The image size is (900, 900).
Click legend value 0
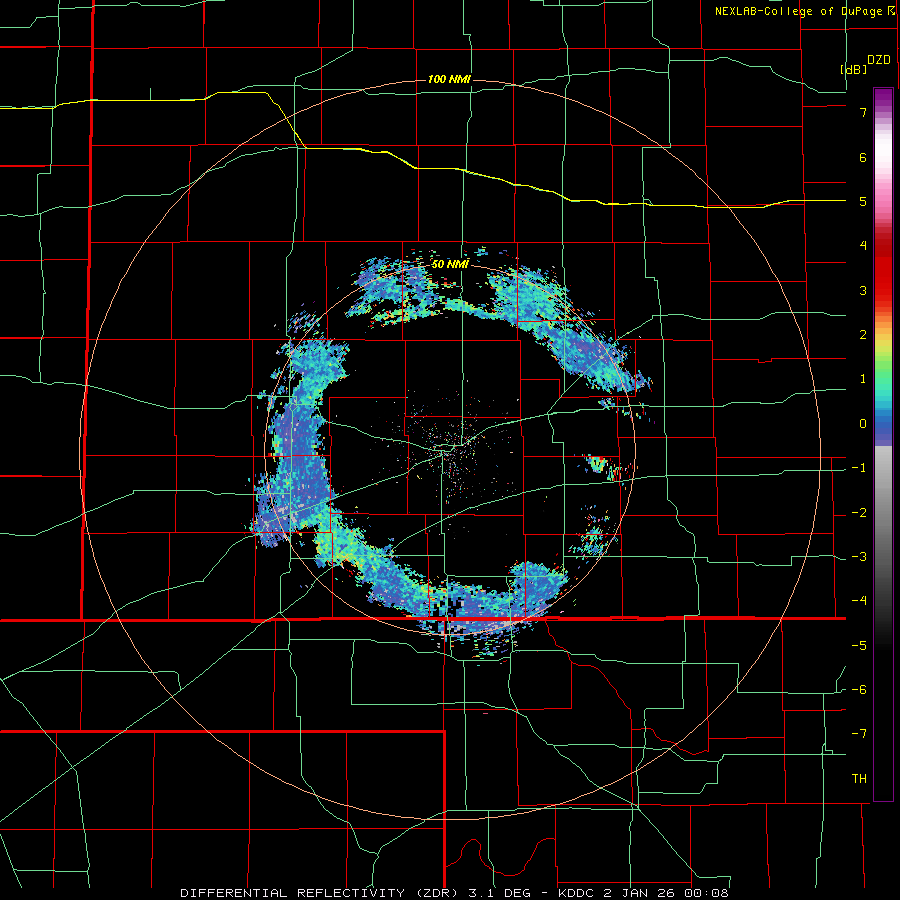coord(863,424)
